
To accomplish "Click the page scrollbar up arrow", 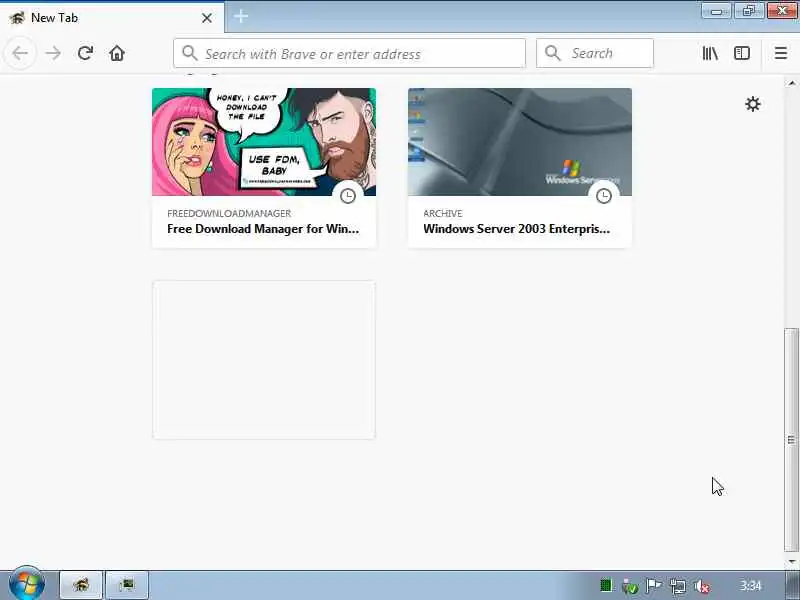I will [x=792, y=83].
